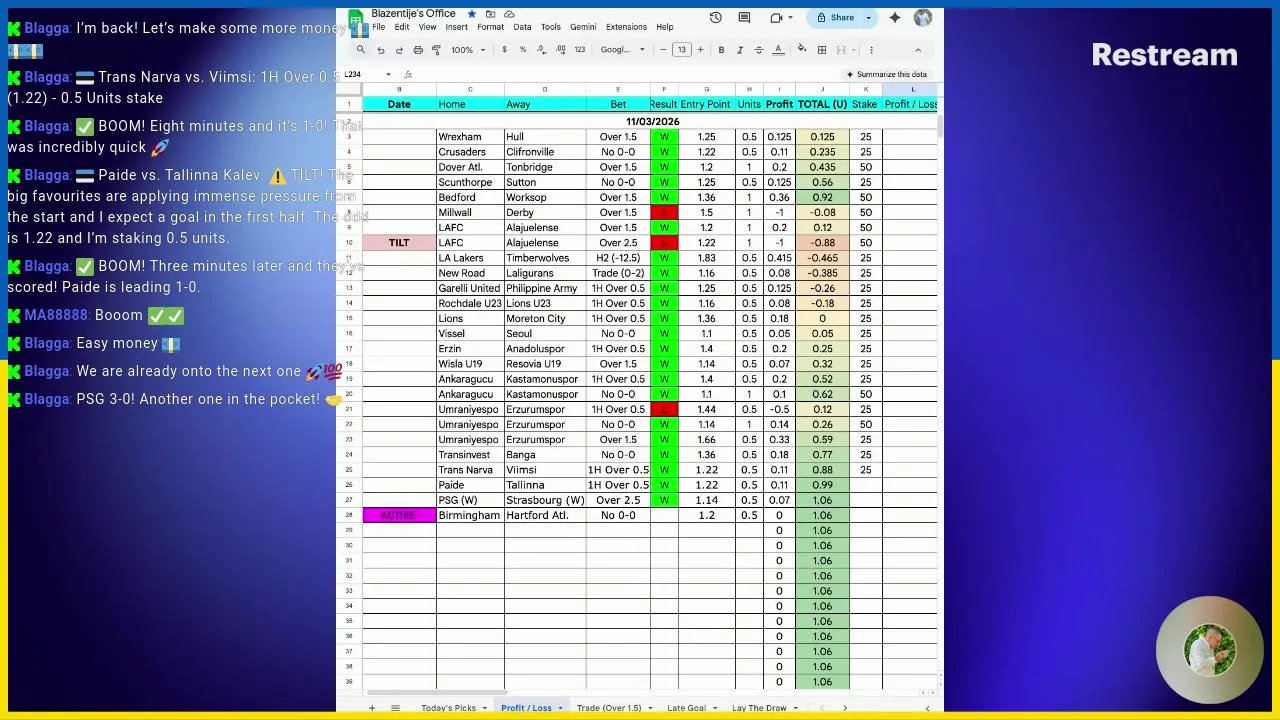Screen dimensions: 1280x720
Task: Open the Data menu
Action: click(x=522, y=27)
